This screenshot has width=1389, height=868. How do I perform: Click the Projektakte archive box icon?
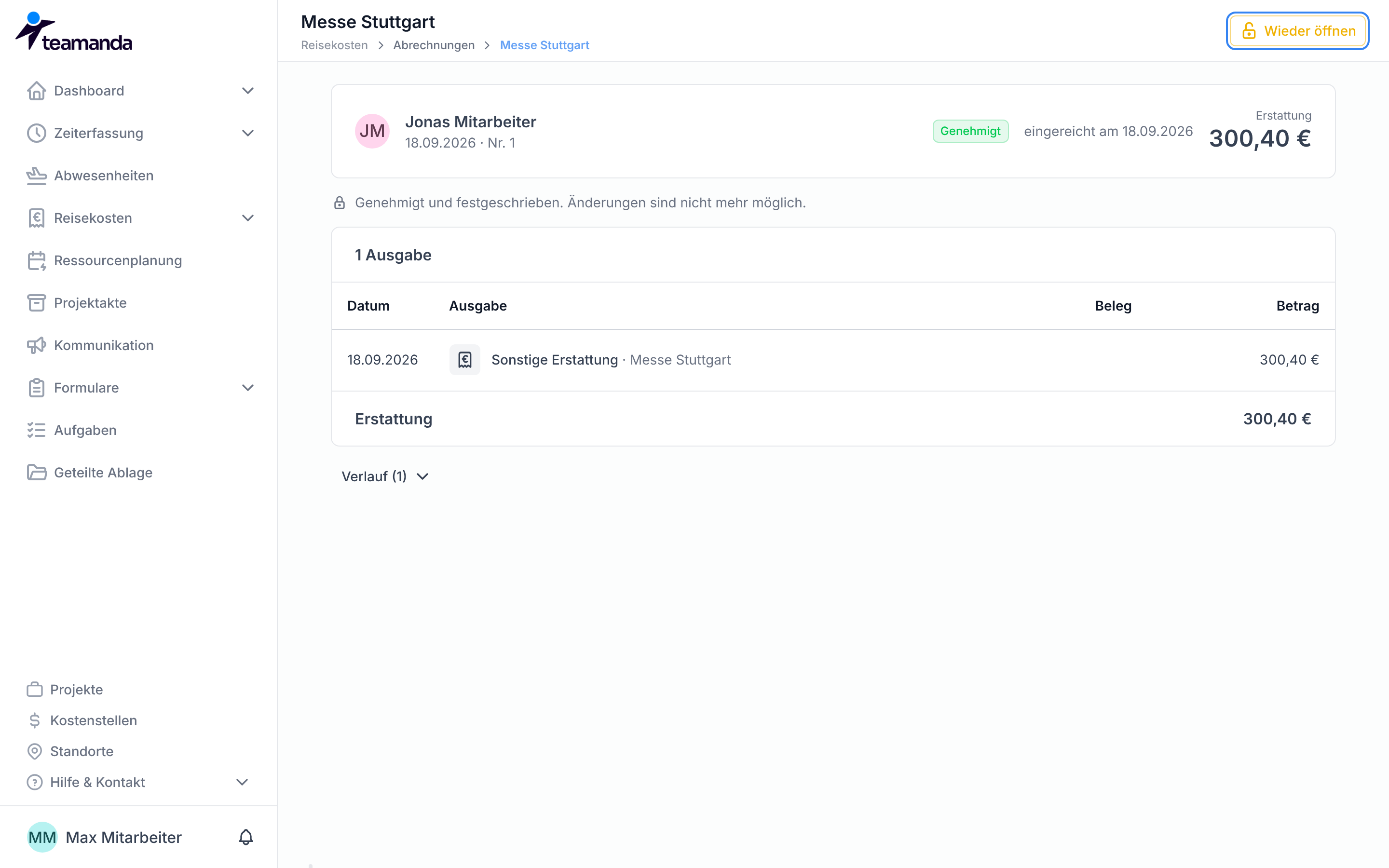(x=36, y=303)
